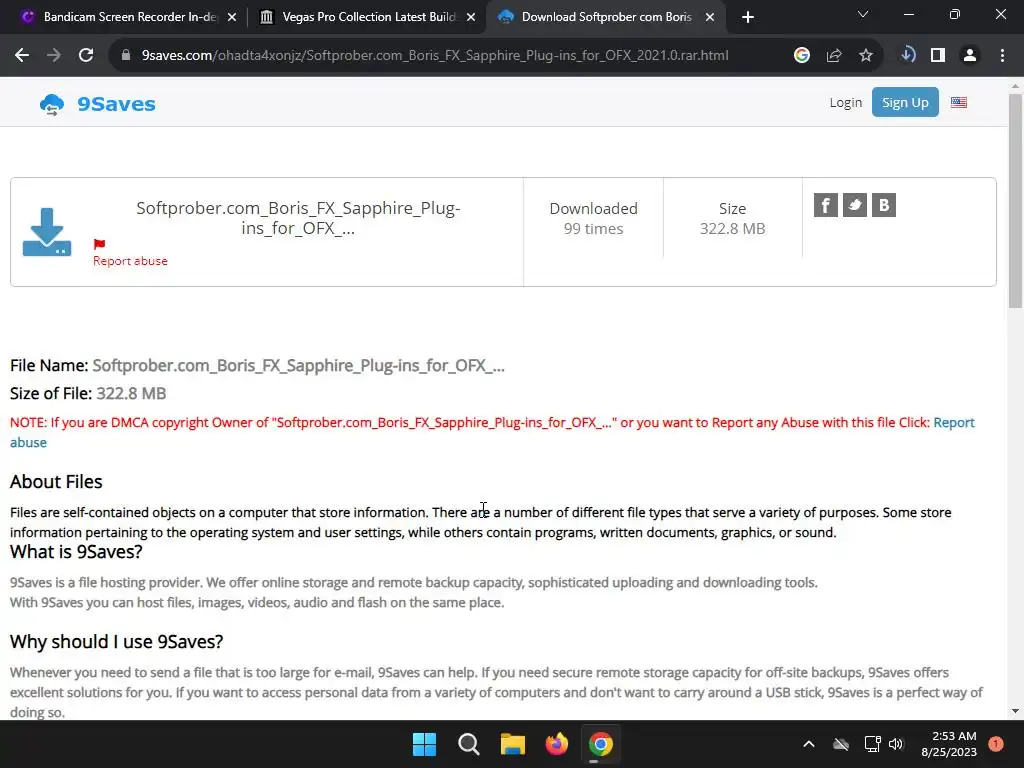Screen dimensions: 1024x768
Task: Open Chrome profile avatar
Action: [x=970, y=56]
